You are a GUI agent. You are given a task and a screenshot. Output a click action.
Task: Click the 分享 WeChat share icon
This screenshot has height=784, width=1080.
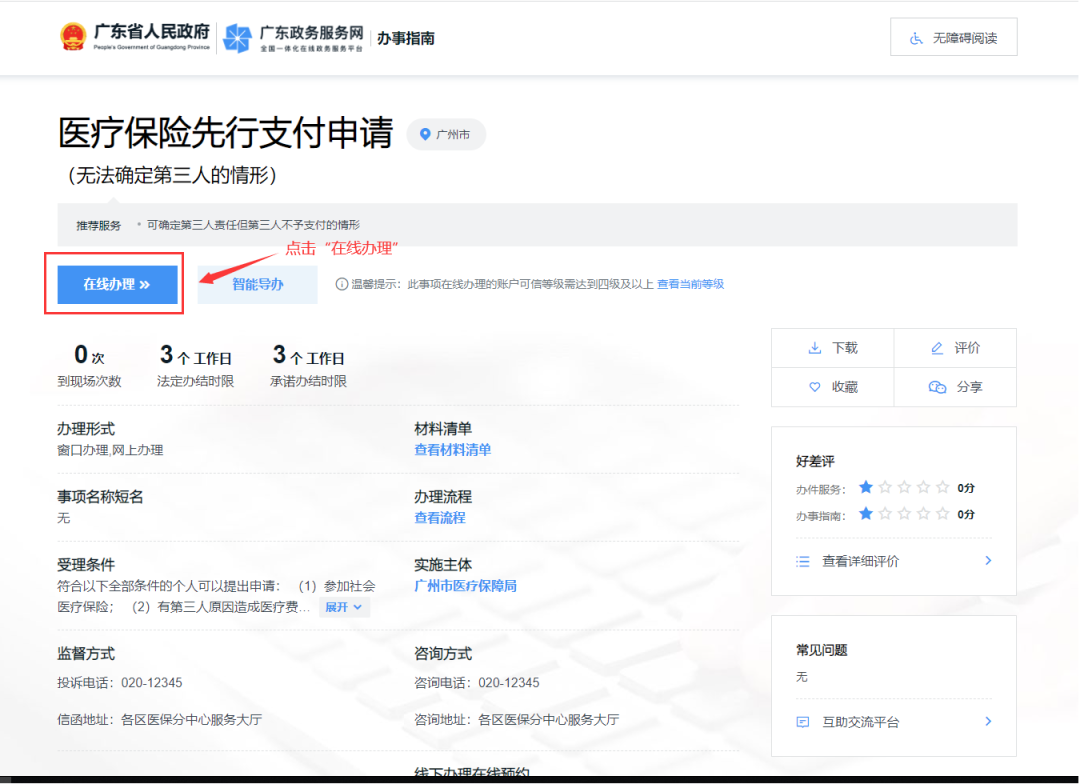pyautogui.click(x=937, y=387)
